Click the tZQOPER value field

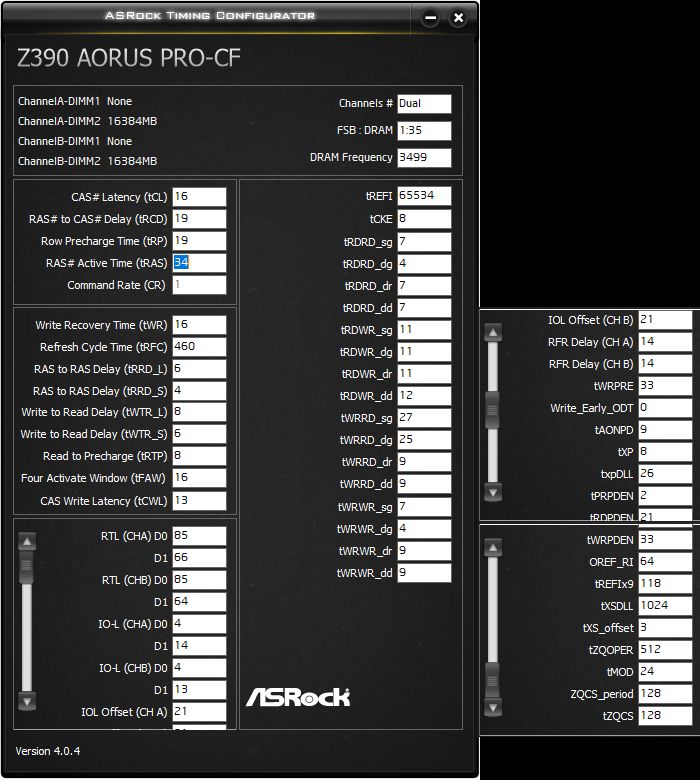click(665, 650)
